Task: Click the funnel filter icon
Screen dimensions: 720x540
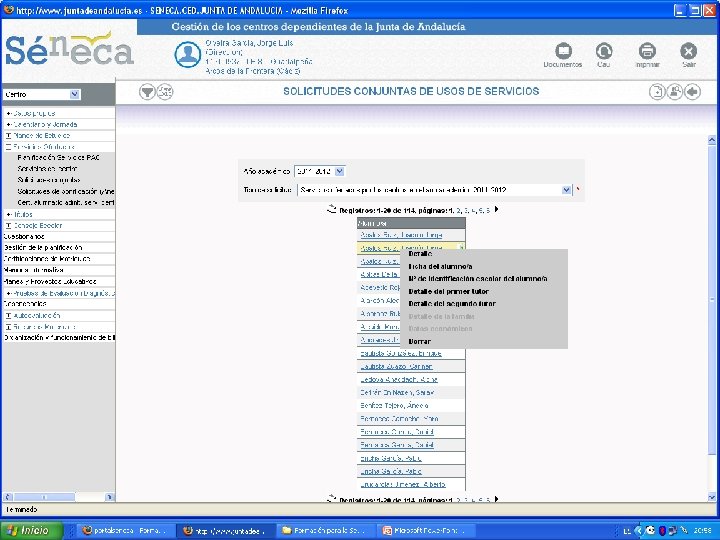Action: click(147, 92)
